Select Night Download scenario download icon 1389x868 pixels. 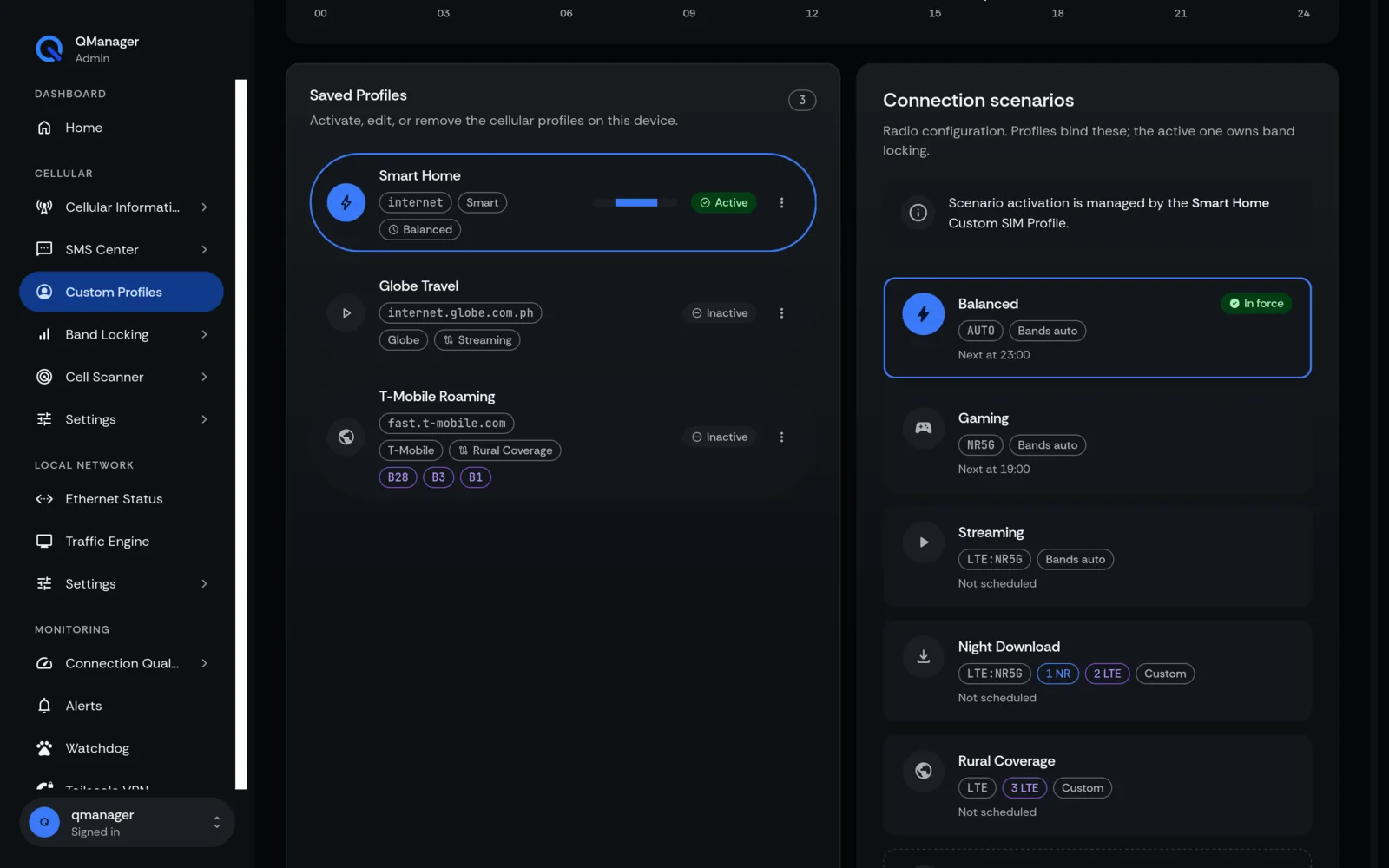[x=923, y=657]
